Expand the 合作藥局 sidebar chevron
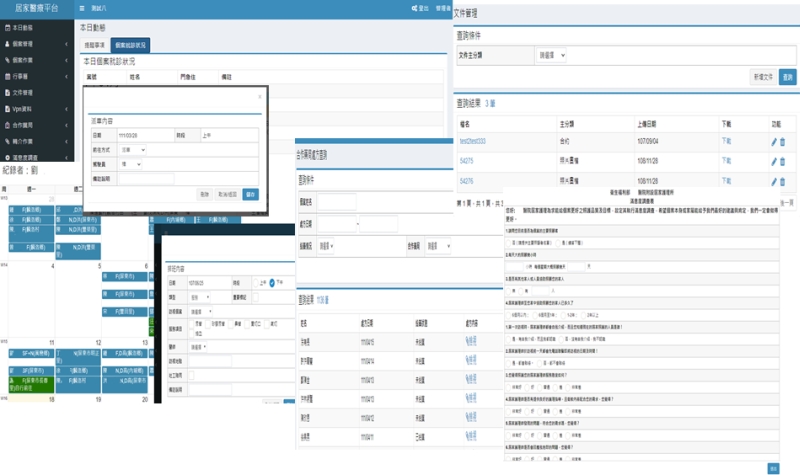 pyautogui.click(x=66, y=125)
